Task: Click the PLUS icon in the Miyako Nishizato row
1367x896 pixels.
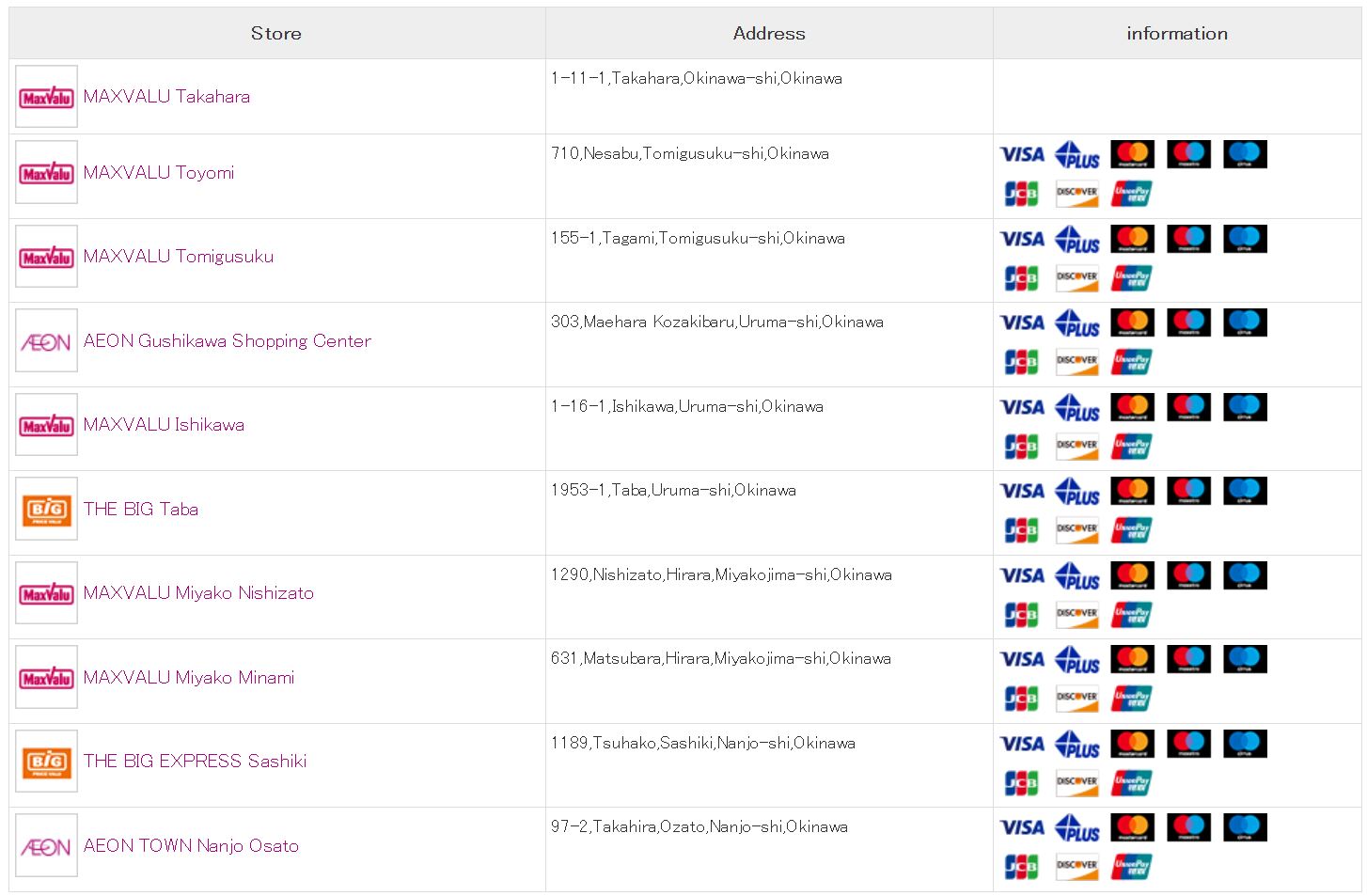Action: (x=1077, y=575)
